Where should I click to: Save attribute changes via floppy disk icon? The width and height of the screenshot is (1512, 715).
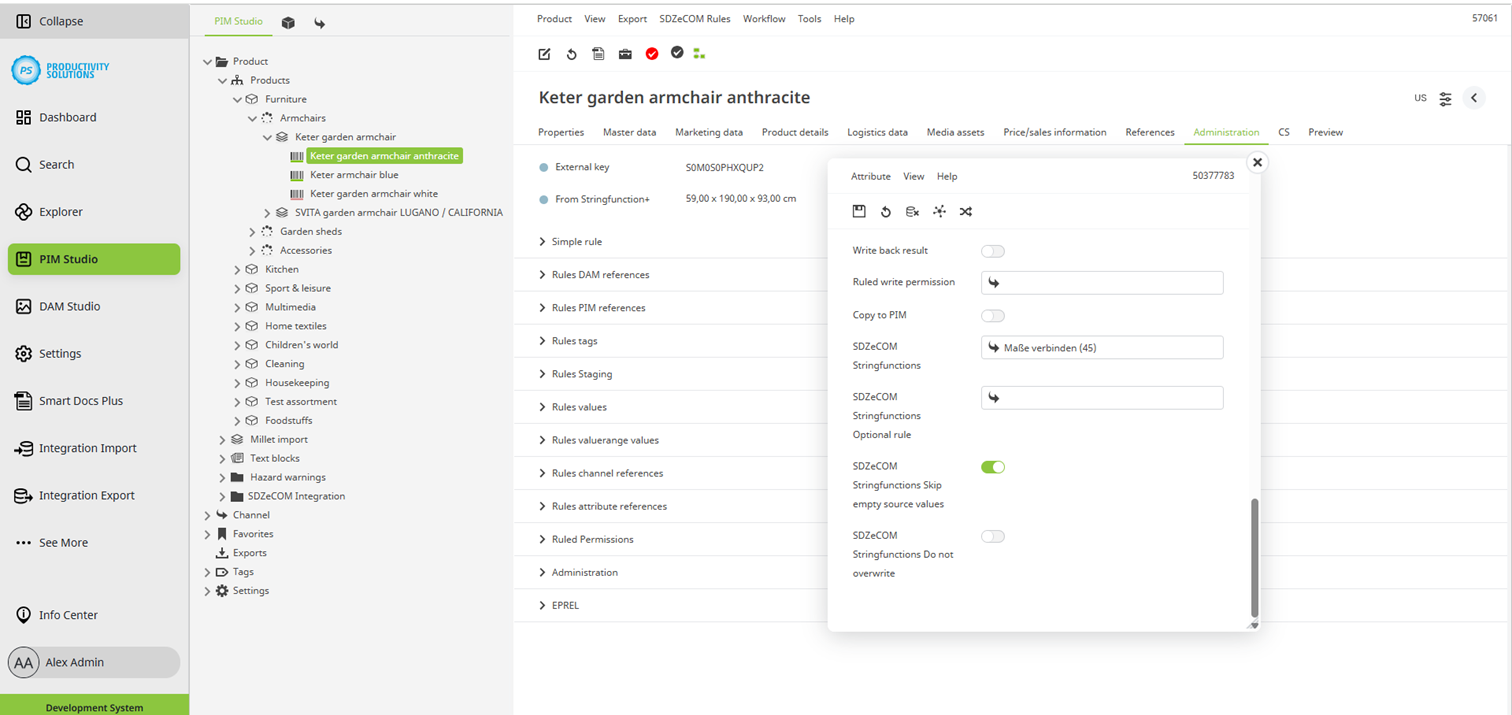coord(859,211)
